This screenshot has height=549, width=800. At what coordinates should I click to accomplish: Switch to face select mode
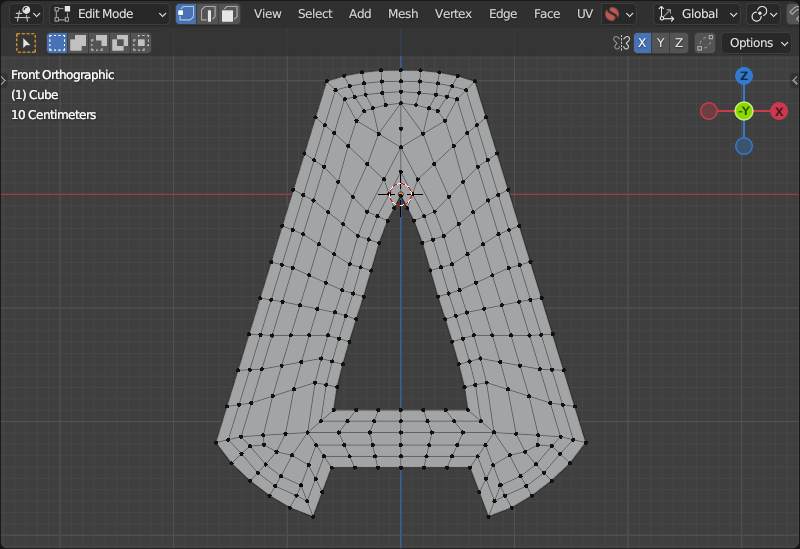click(x=230, y=14)
